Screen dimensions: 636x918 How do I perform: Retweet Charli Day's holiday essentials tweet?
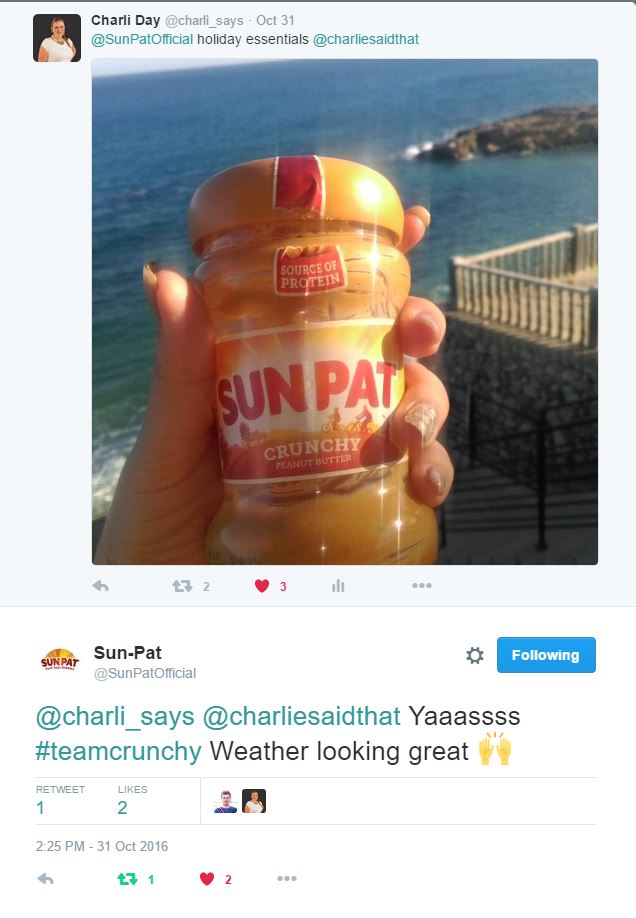(x=182, y=585)
